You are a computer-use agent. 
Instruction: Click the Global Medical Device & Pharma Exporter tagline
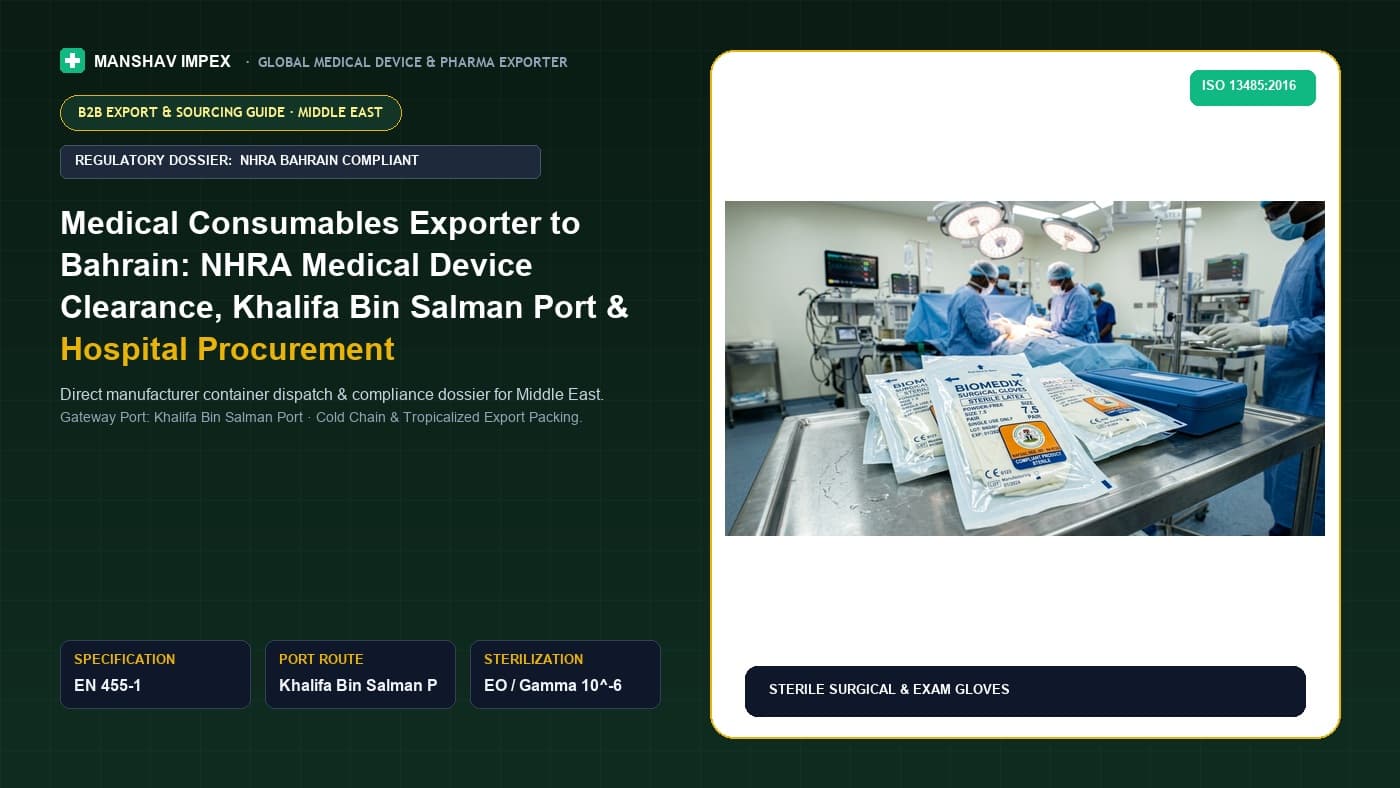coord(412,62)
